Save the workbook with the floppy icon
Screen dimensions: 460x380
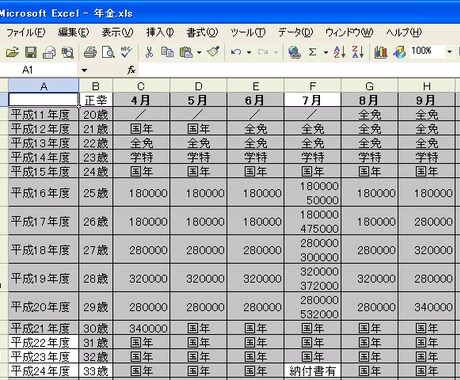tap(31, 52)
